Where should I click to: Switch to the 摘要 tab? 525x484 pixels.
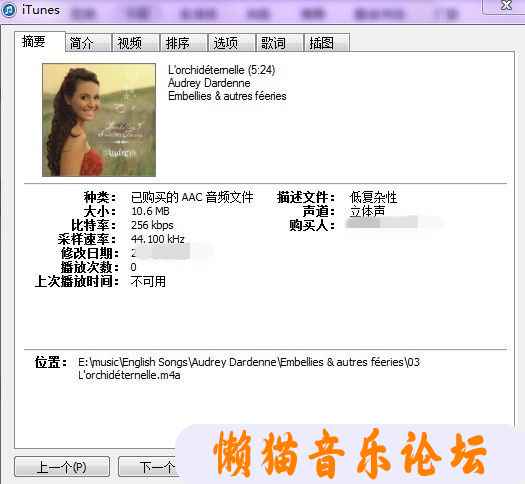40,42
